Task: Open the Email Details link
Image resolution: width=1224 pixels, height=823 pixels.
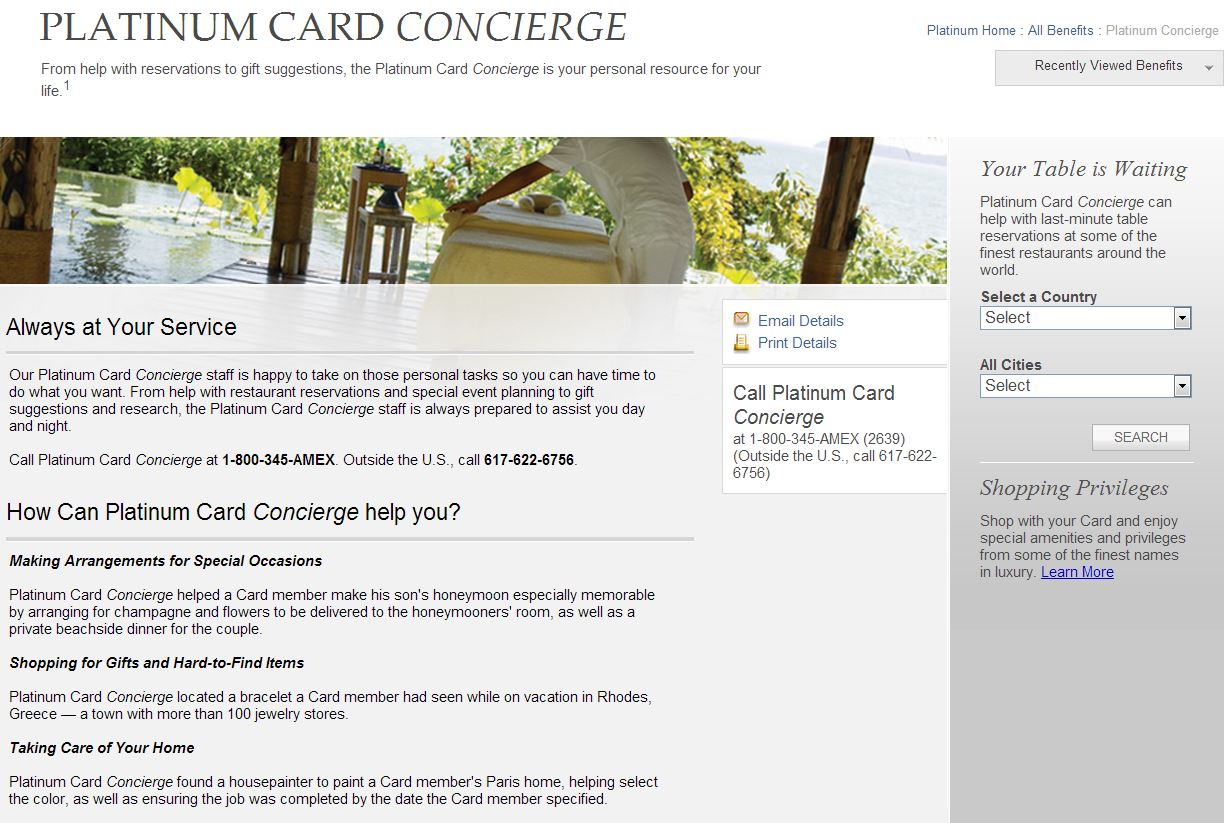Action: click(x=800, y=321)
